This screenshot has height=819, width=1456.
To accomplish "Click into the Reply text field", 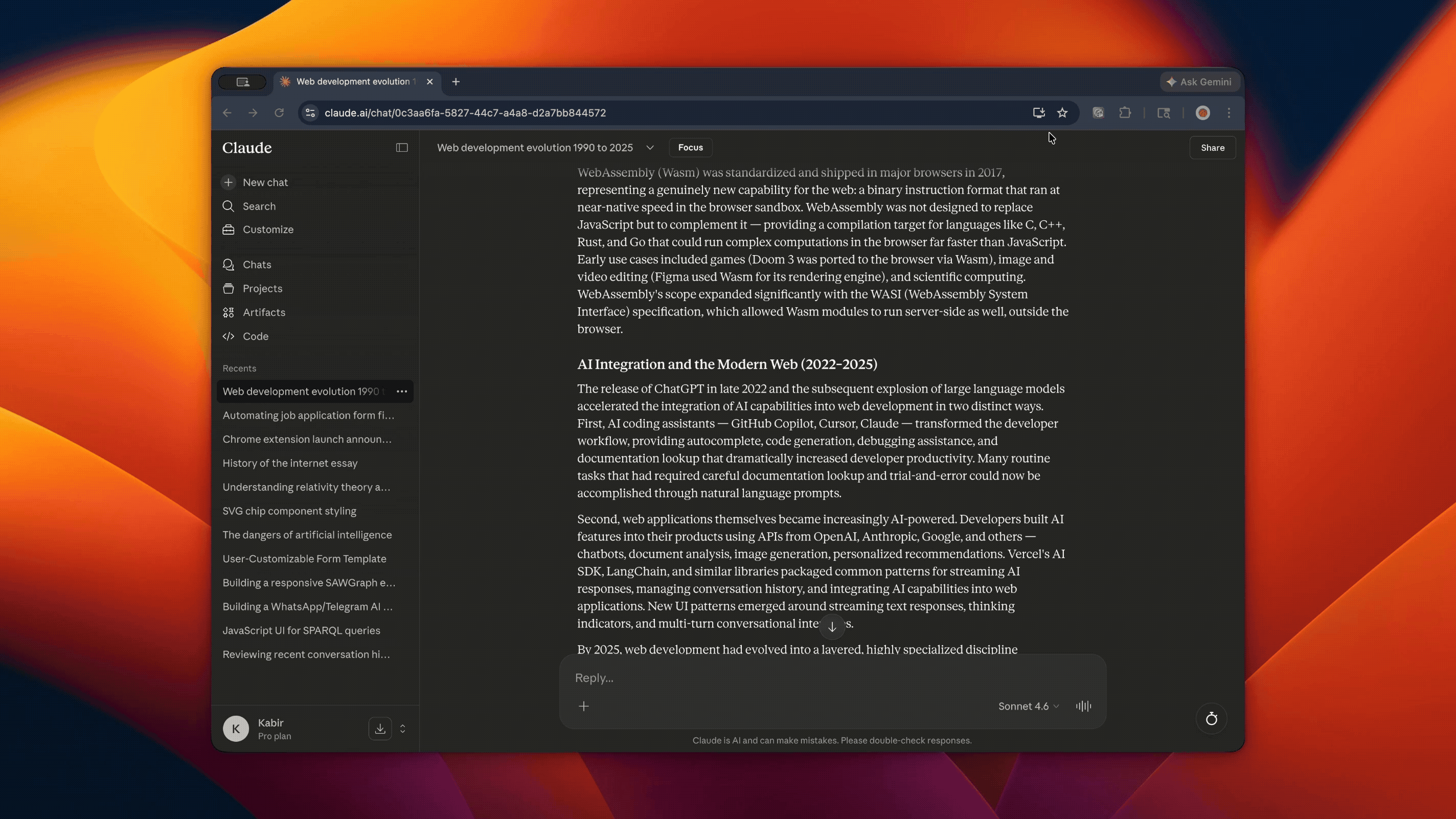I will coord(791,678).
